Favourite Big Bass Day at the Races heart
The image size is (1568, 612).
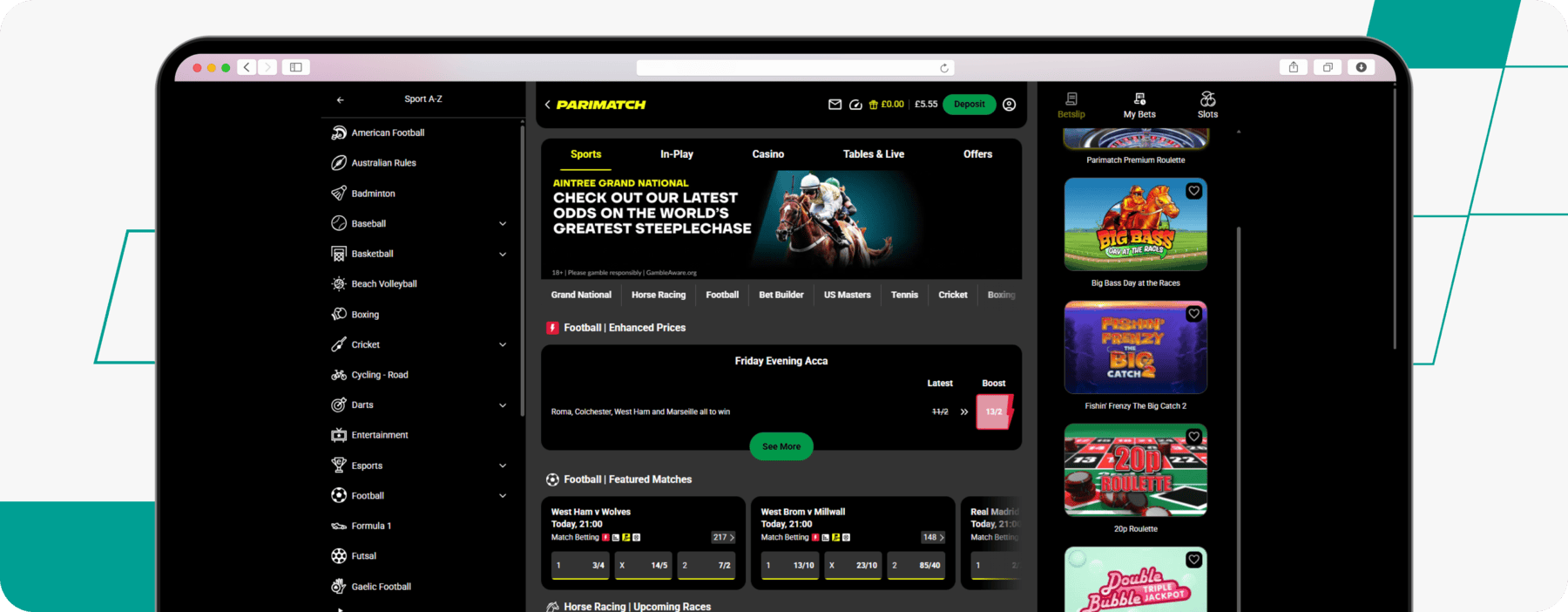tap(1193, 191)
